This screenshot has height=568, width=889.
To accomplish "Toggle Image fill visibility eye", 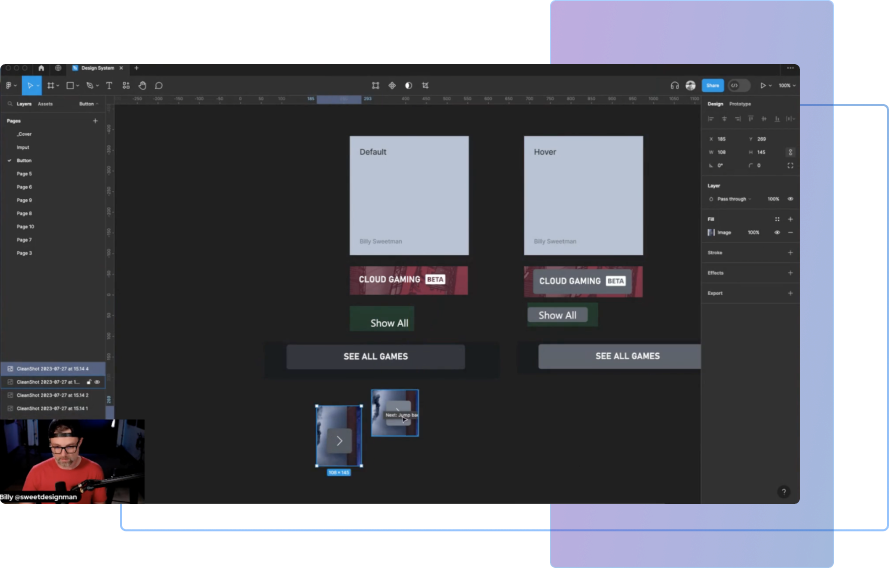I will [x=777, y=232].
